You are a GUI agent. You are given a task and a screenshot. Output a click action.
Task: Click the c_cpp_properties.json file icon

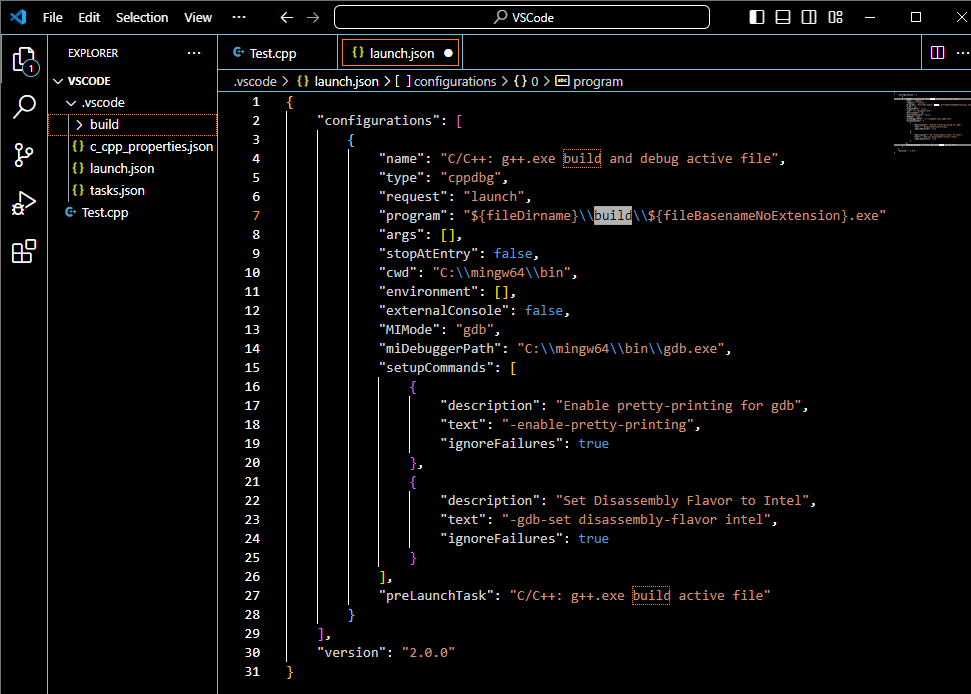point(78,146)
